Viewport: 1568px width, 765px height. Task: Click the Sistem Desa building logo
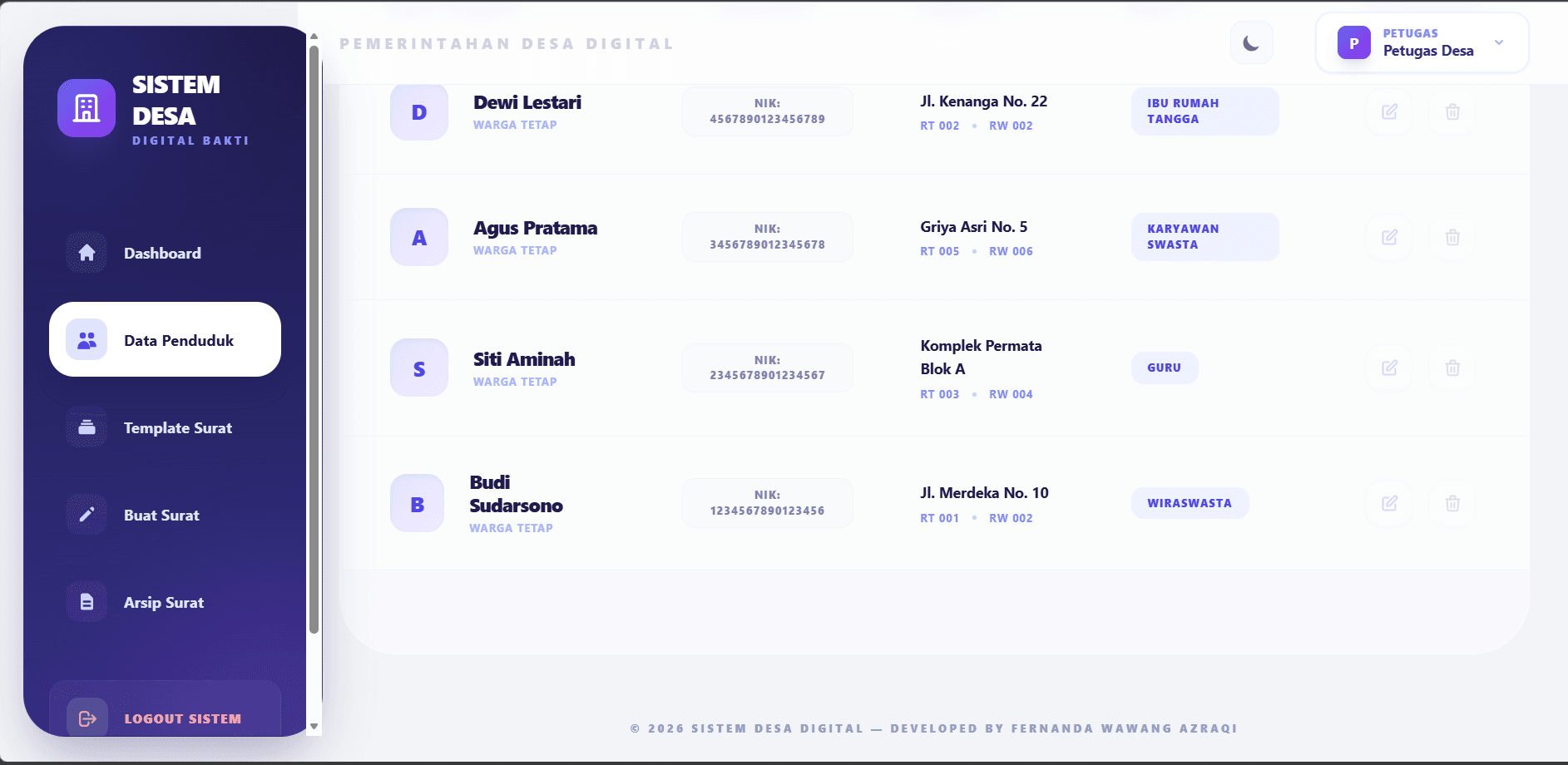tap(87, 108)
